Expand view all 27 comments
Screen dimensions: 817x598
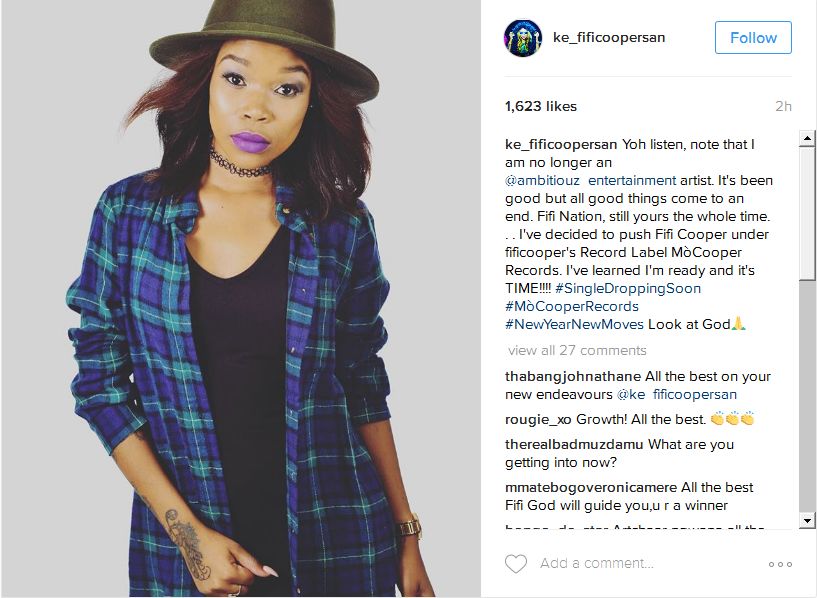coord(577,351)
